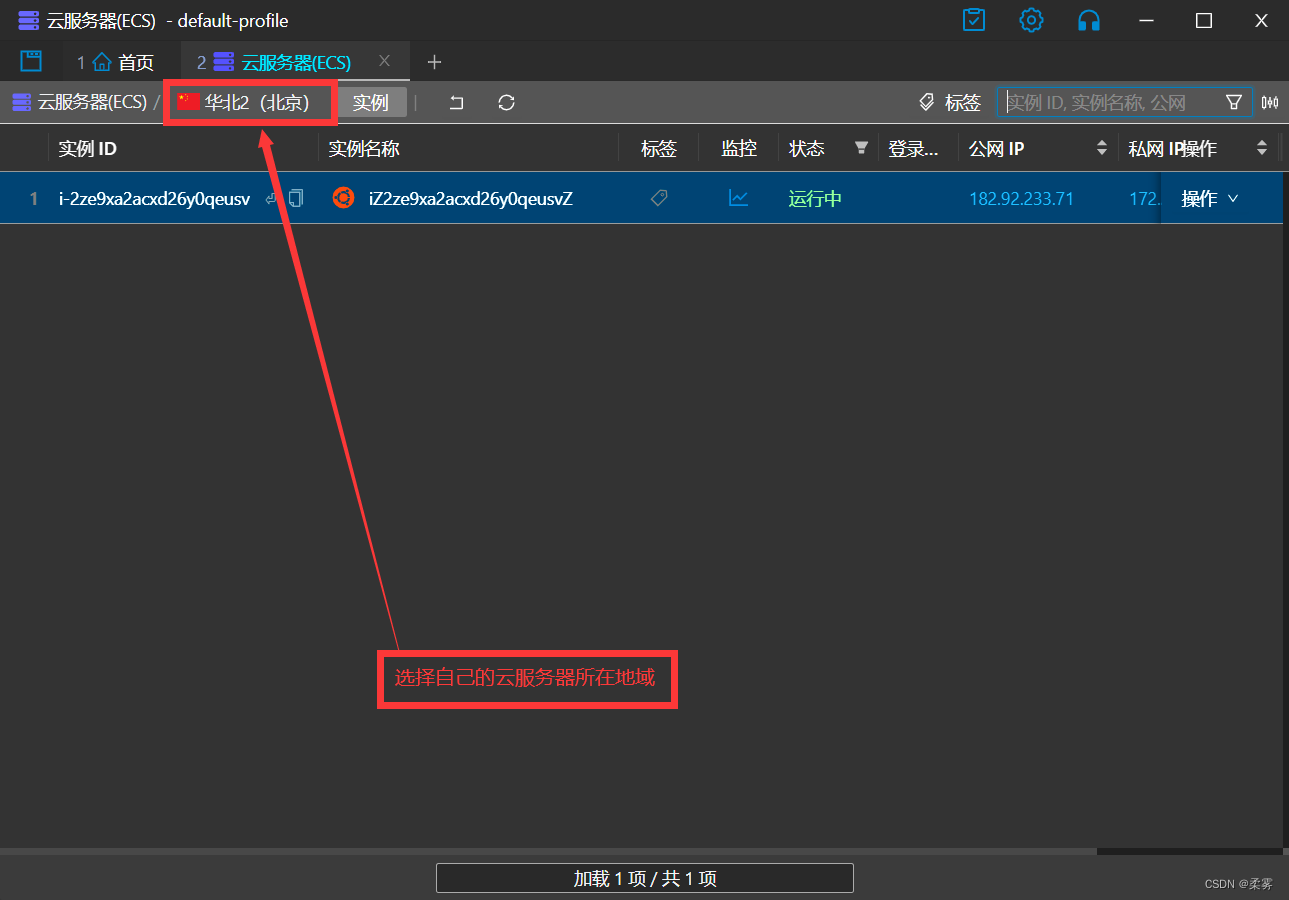The image size is (1289, 900).
Task: Click the back/return arrow icon in toolbar
Action: click(x=457, y=102)
